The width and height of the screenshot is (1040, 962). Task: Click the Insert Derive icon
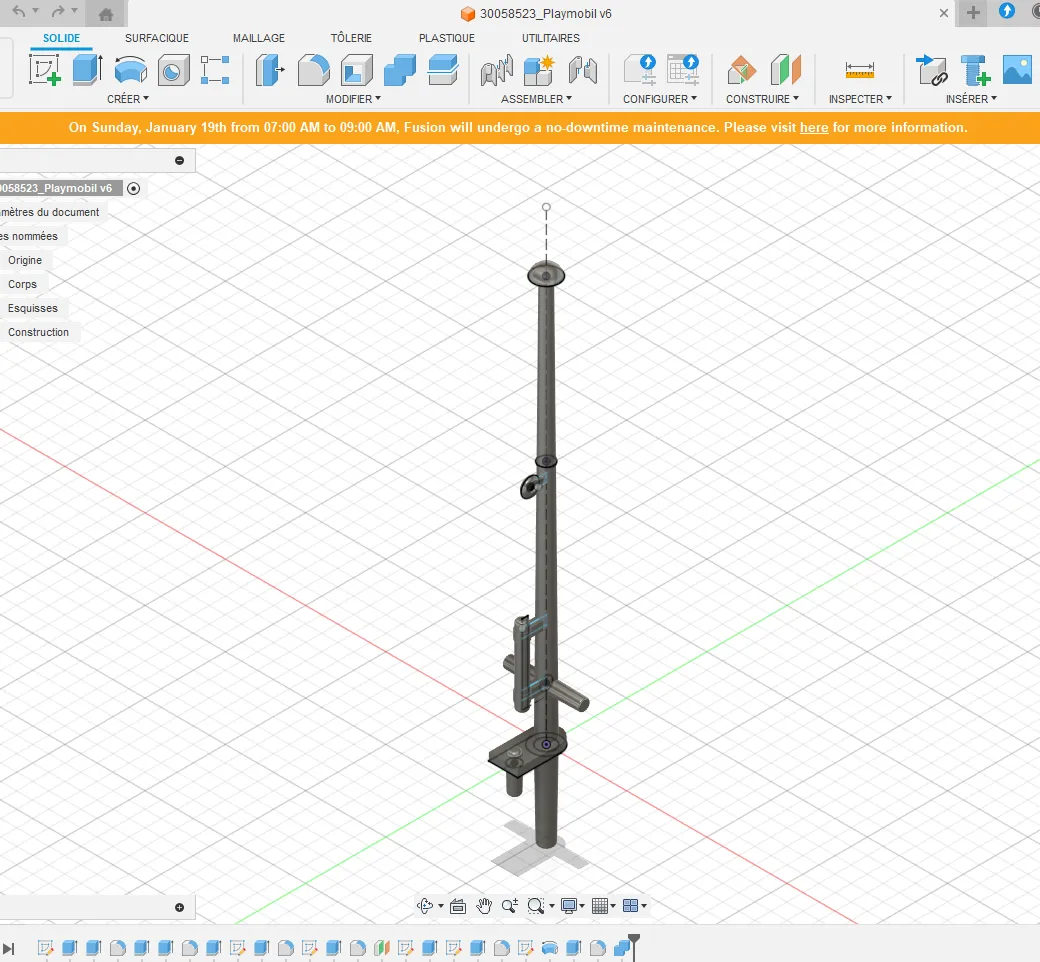coord(932,70)
